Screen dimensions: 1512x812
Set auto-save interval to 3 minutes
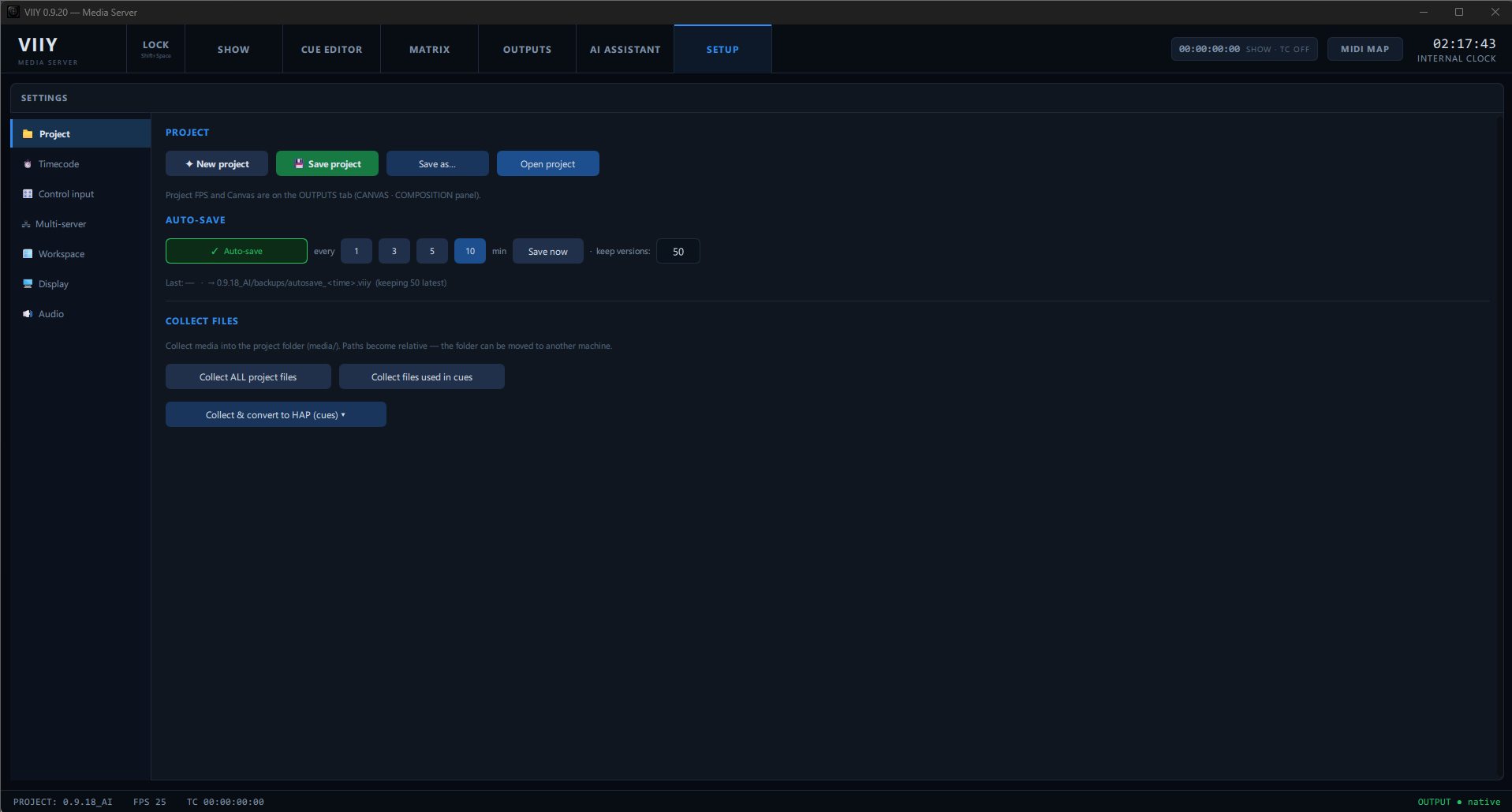coord(394,251)
